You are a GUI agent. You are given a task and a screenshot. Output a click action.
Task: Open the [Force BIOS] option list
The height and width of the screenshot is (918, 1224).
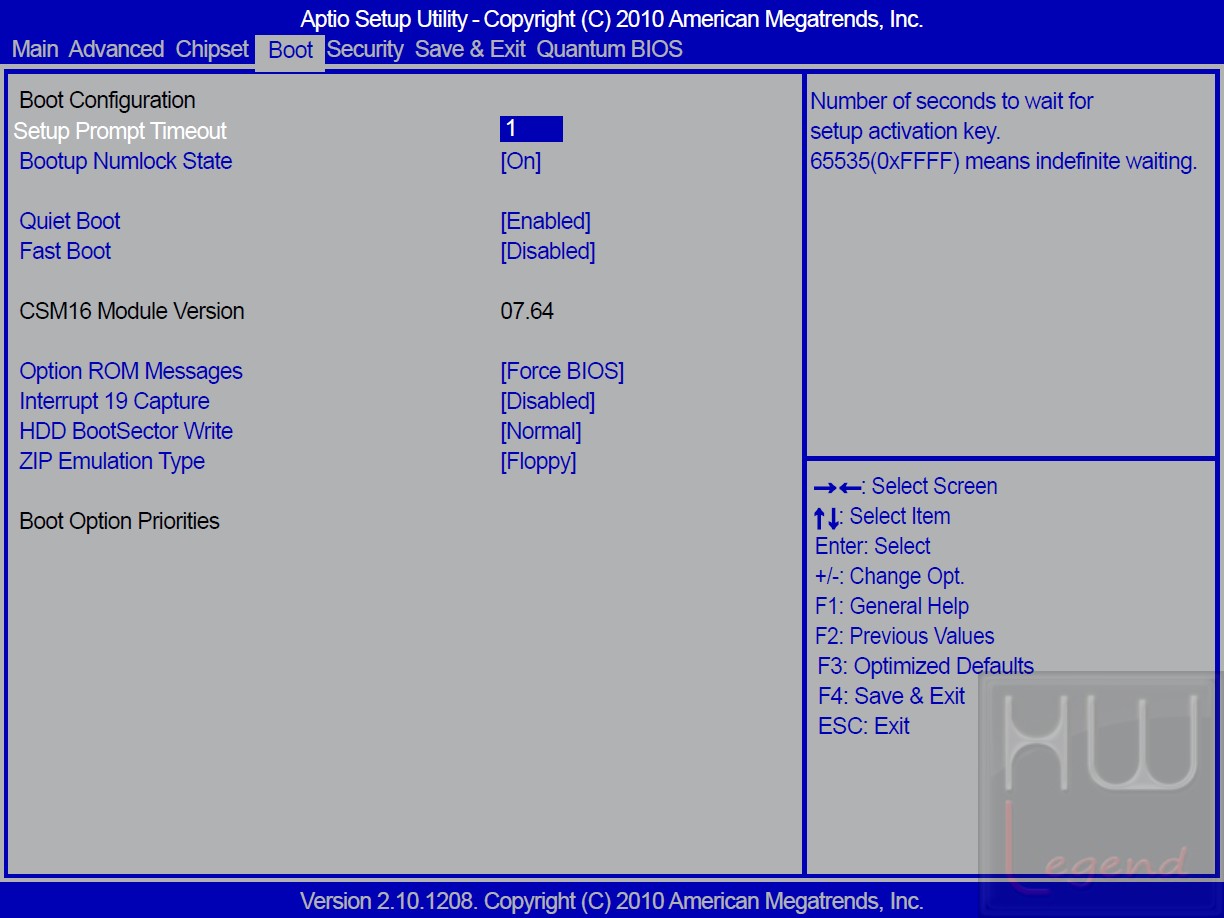(x=562, y=371)
